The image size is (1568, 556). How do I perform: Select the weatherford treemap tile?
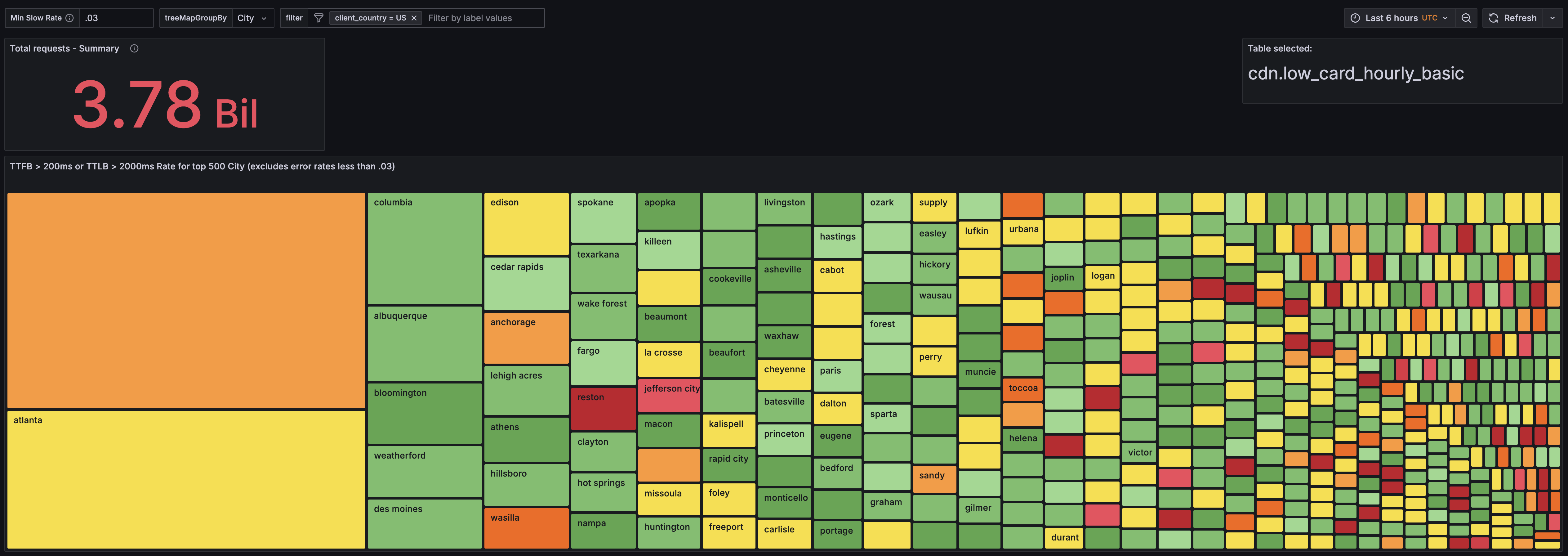pyautogui.click(x=425, y=471)
